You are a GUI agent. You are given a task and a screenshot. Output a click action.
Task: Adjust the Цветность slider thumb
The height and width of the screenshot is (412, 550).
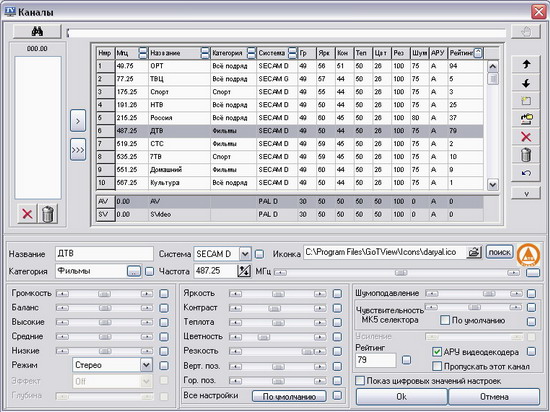[263, 337]
